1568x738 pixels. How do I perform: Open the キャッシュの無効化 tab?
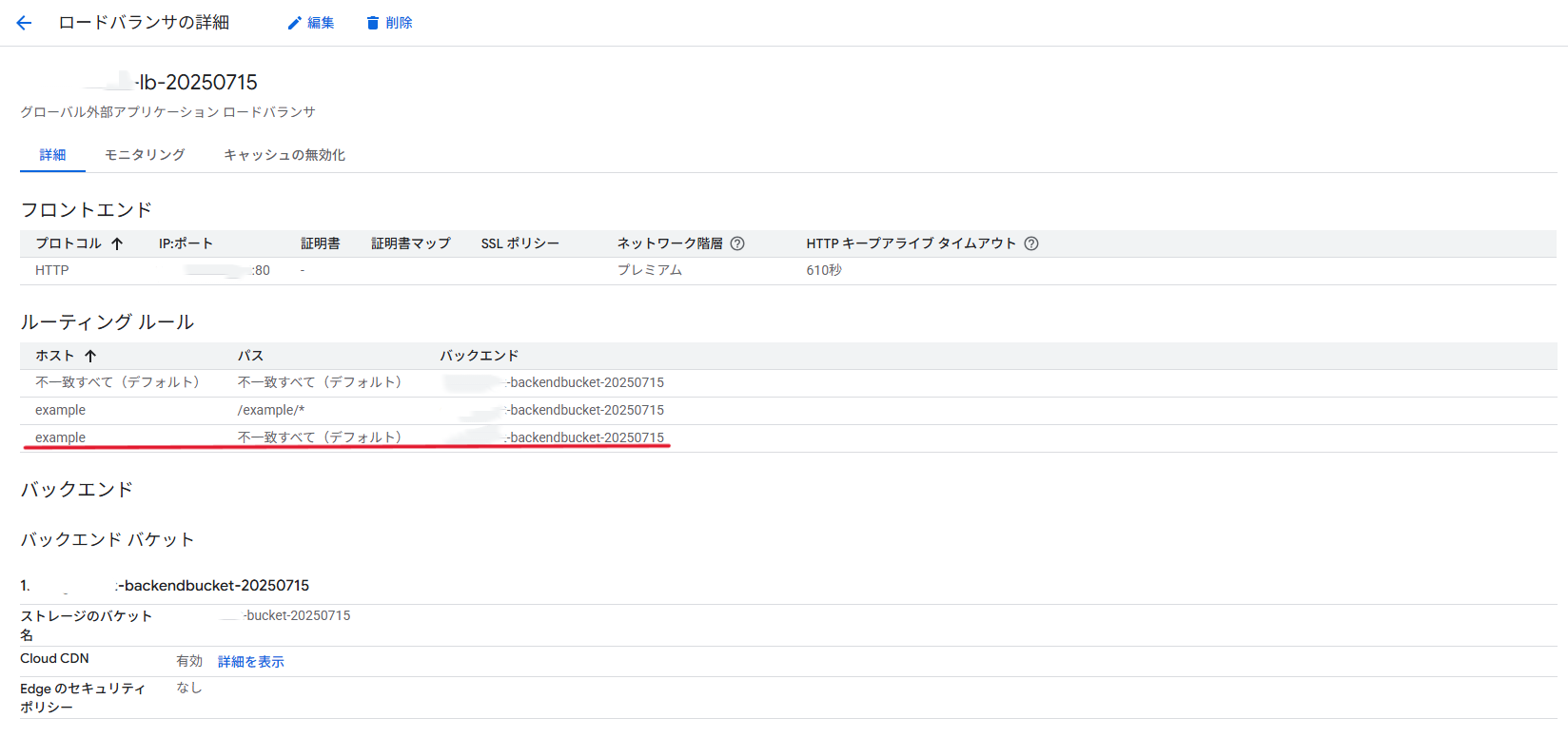click(284, 155)
